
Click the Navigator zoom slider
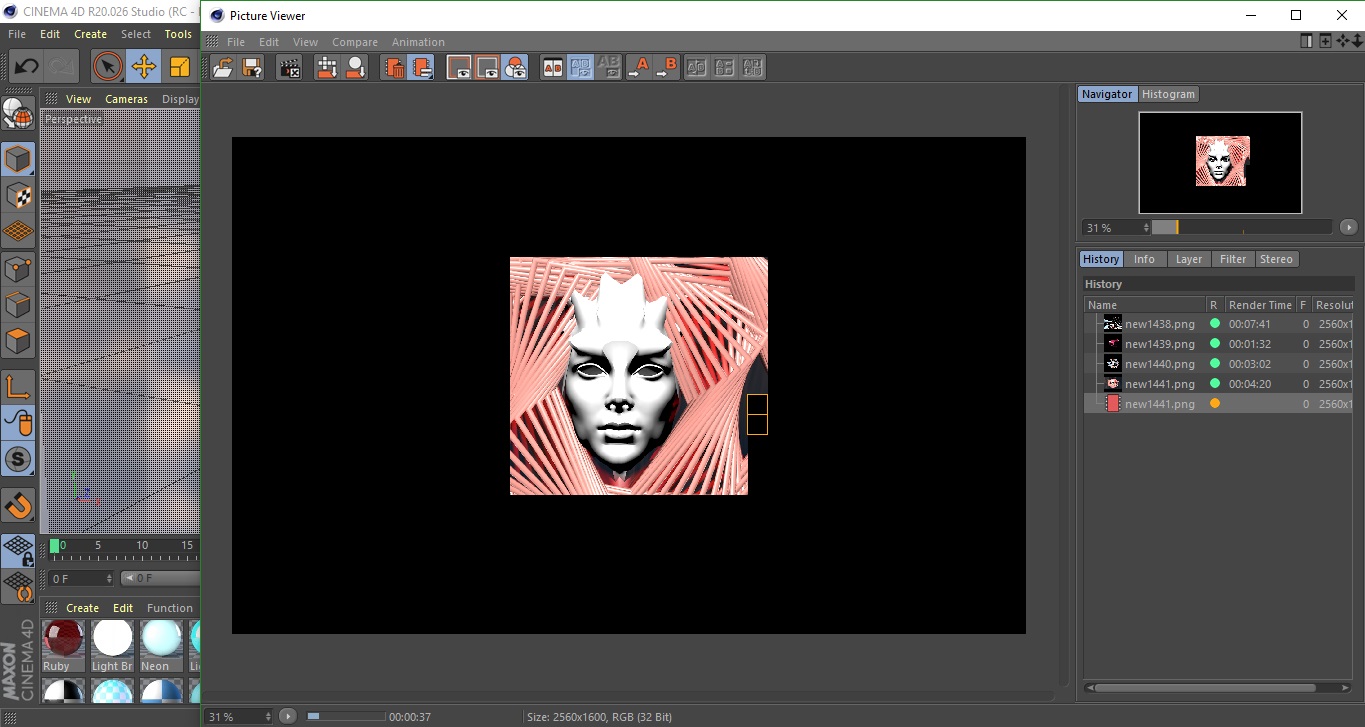coord(1241,228)
